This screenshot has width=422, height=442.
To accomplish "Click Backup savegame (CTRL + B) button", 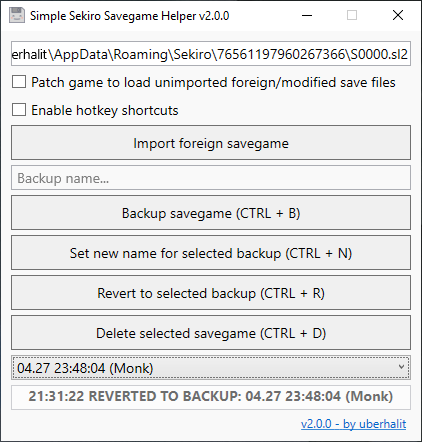I will [x=211, y=213].
